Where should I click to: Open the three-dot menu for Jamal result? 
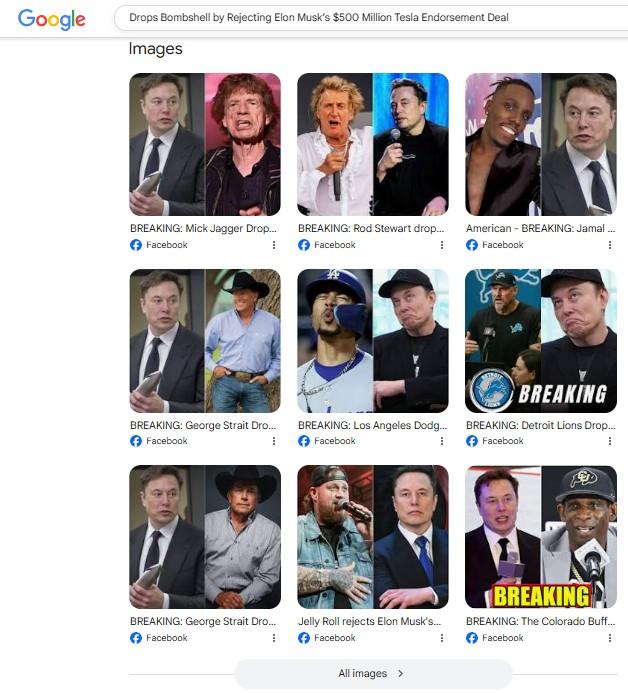tap(610, 245)
